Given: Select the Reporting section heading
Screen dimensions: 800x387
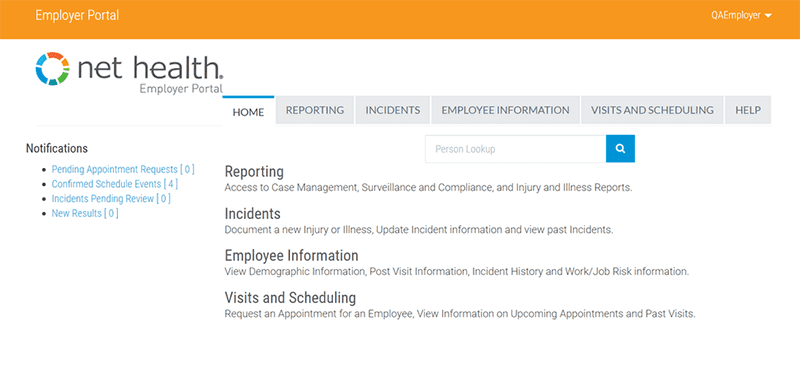Looking at the screenshot, I should click(x=254, y=171).
